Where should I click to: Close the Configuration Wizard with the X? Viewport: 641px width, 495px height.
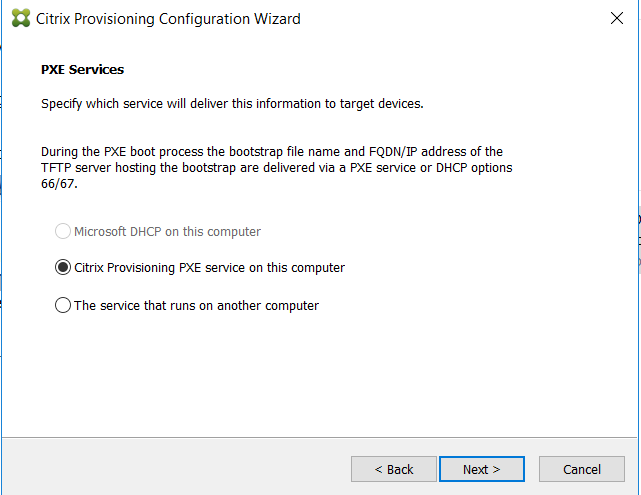click(616, 18)
